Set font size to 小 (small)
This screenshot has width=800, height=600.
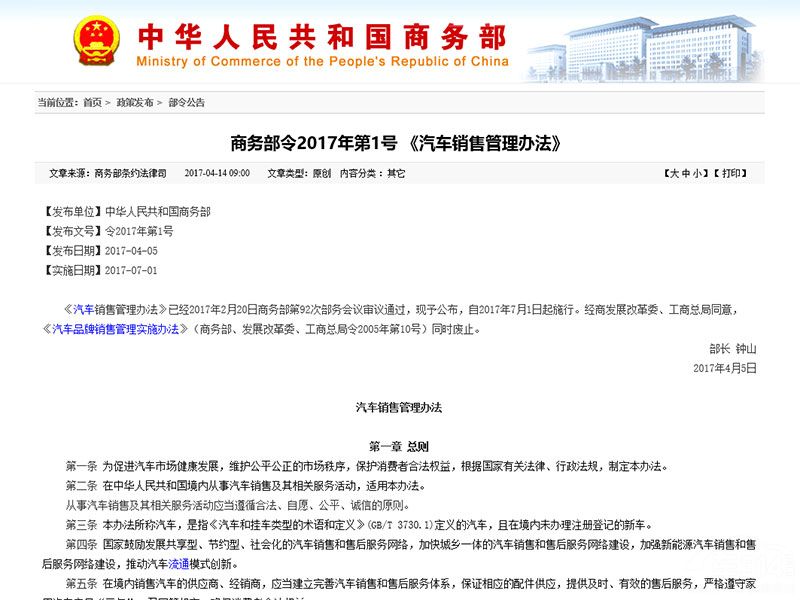click(700, 173)
